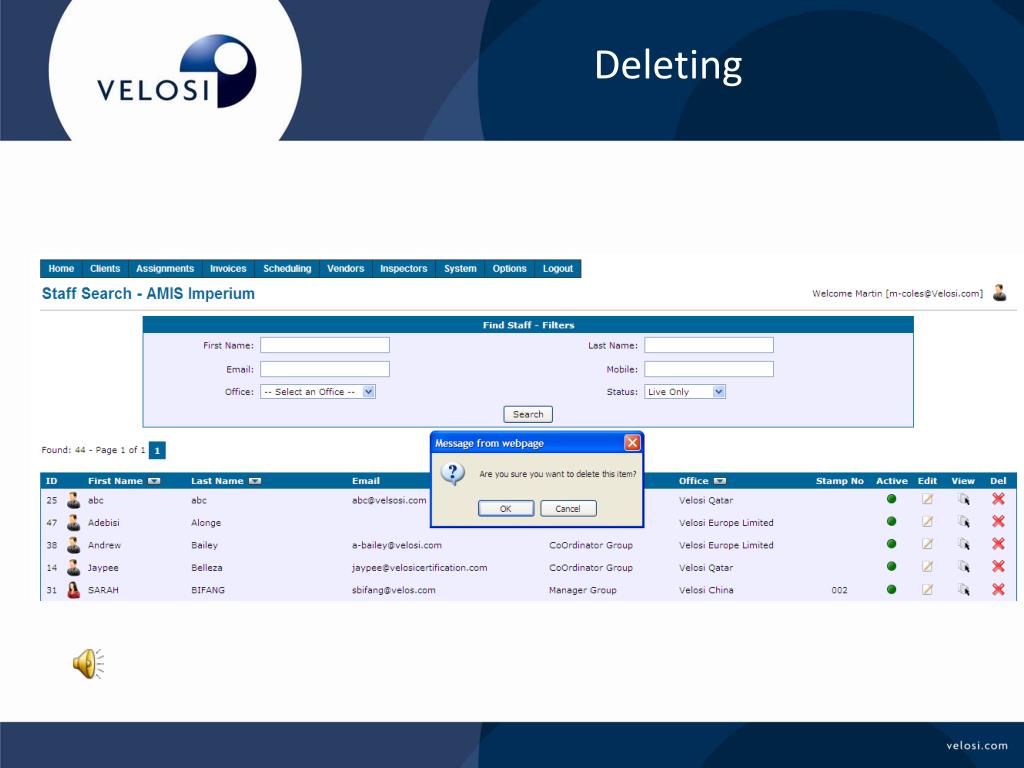
Task: Open the Assignments menu
Action: [x=165, y=268]
